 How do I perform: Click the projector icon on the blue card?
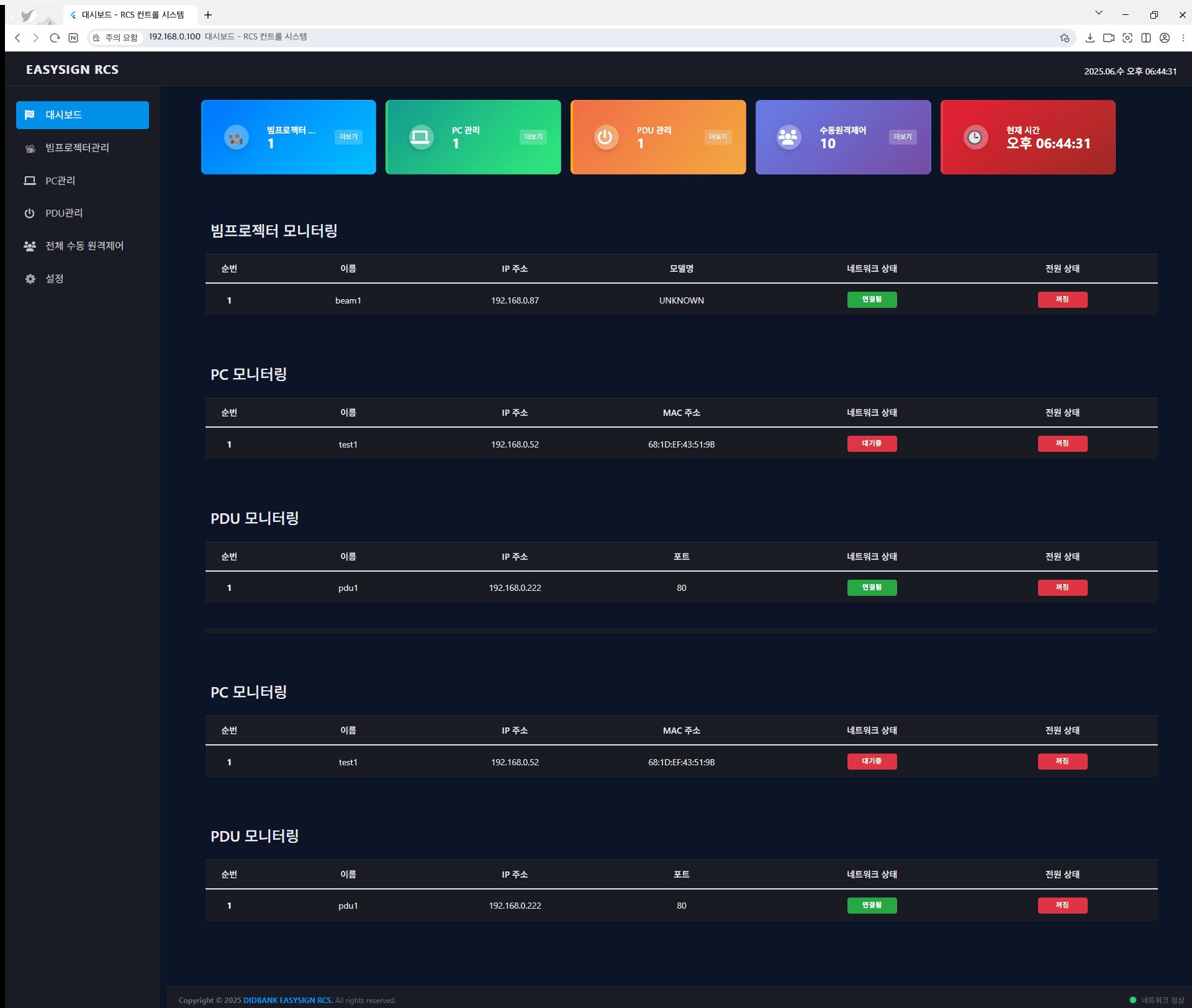tap(236, 137)
